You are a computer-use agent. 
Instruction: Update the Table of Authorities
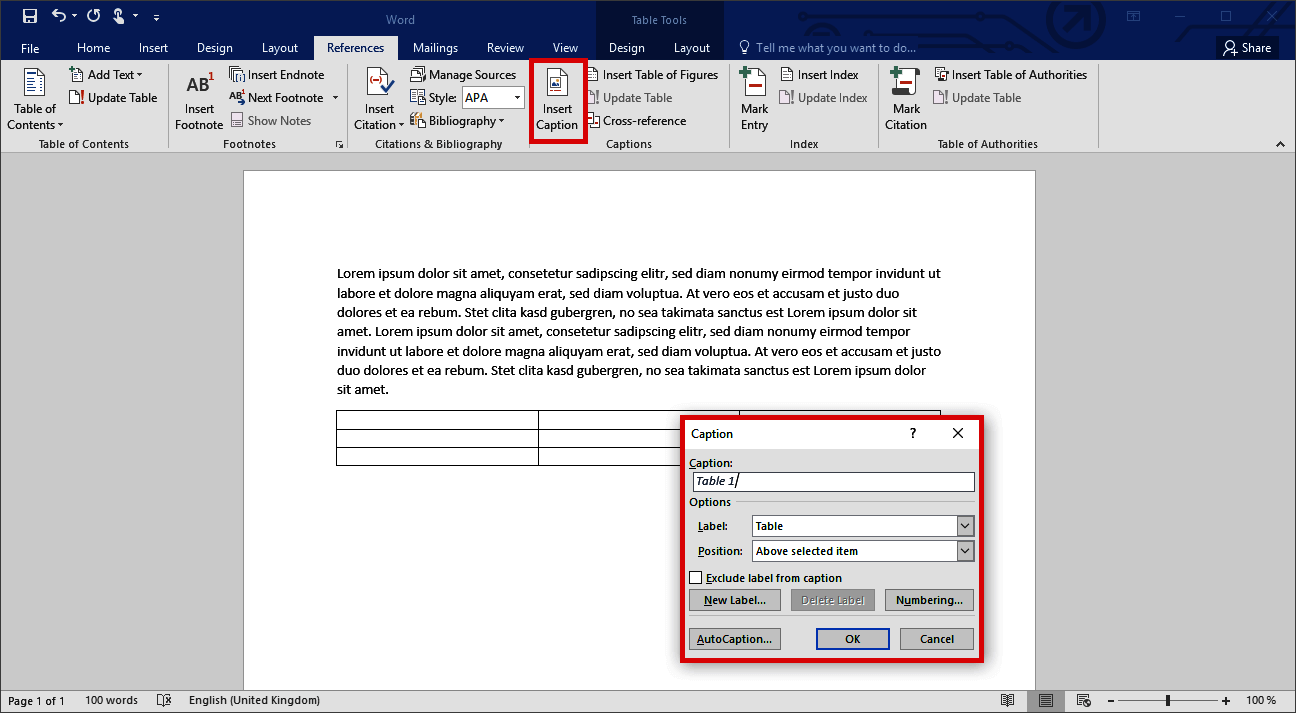(977, 97)
